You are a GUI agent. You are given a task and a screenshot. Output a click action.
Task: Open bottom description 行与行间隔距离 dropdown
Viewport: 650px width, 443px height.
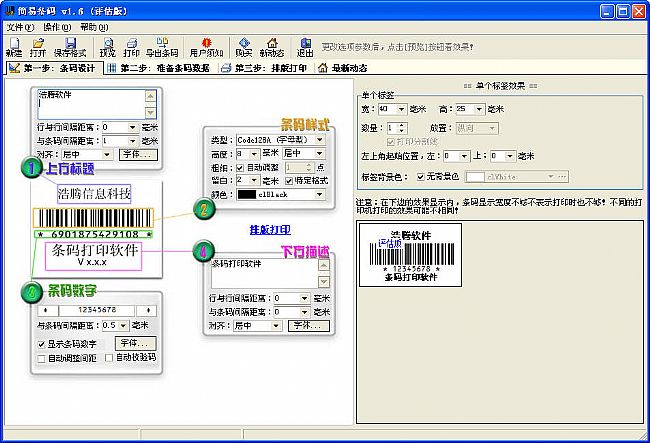[304, 298]
